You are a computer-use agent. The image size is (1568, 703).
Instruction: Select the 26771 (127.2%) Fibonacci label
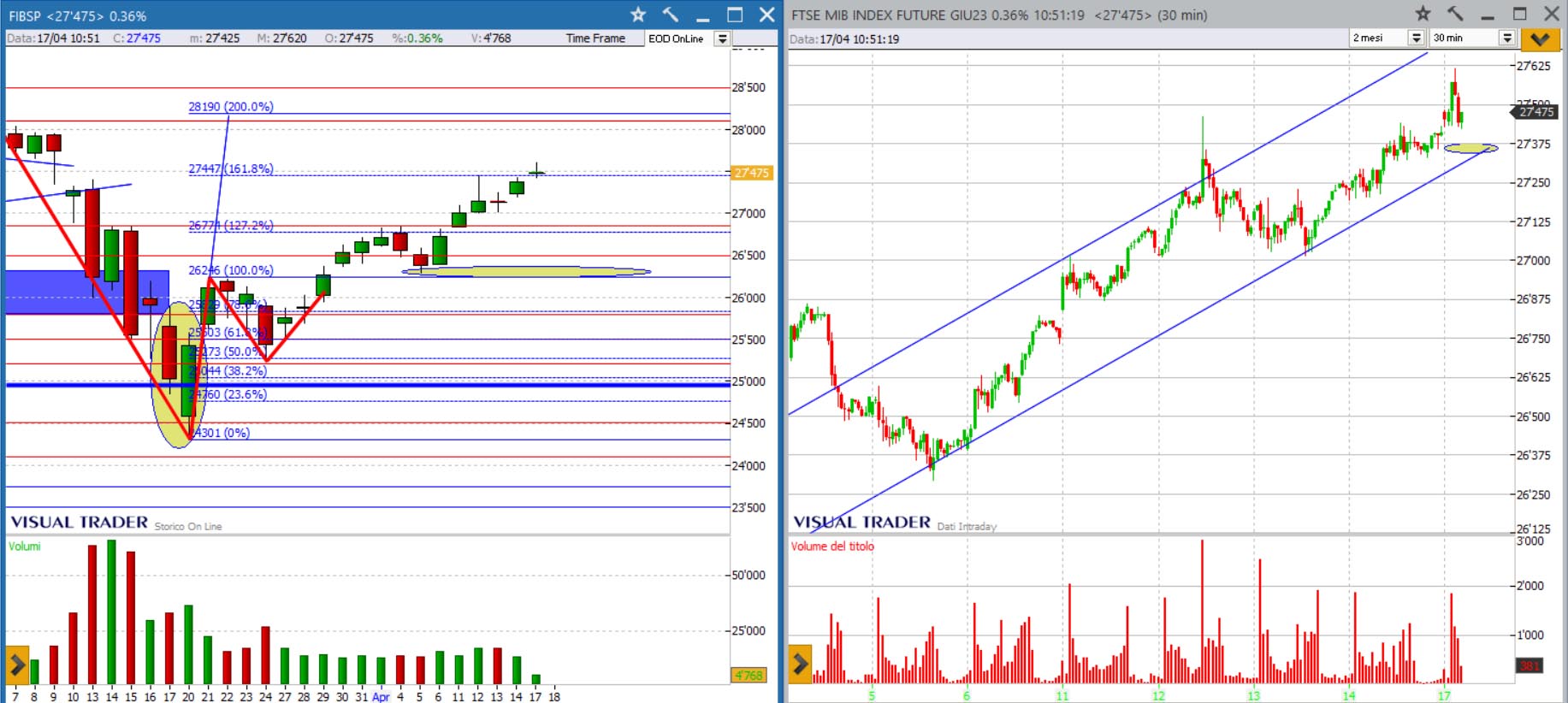[x=231, y=225]
